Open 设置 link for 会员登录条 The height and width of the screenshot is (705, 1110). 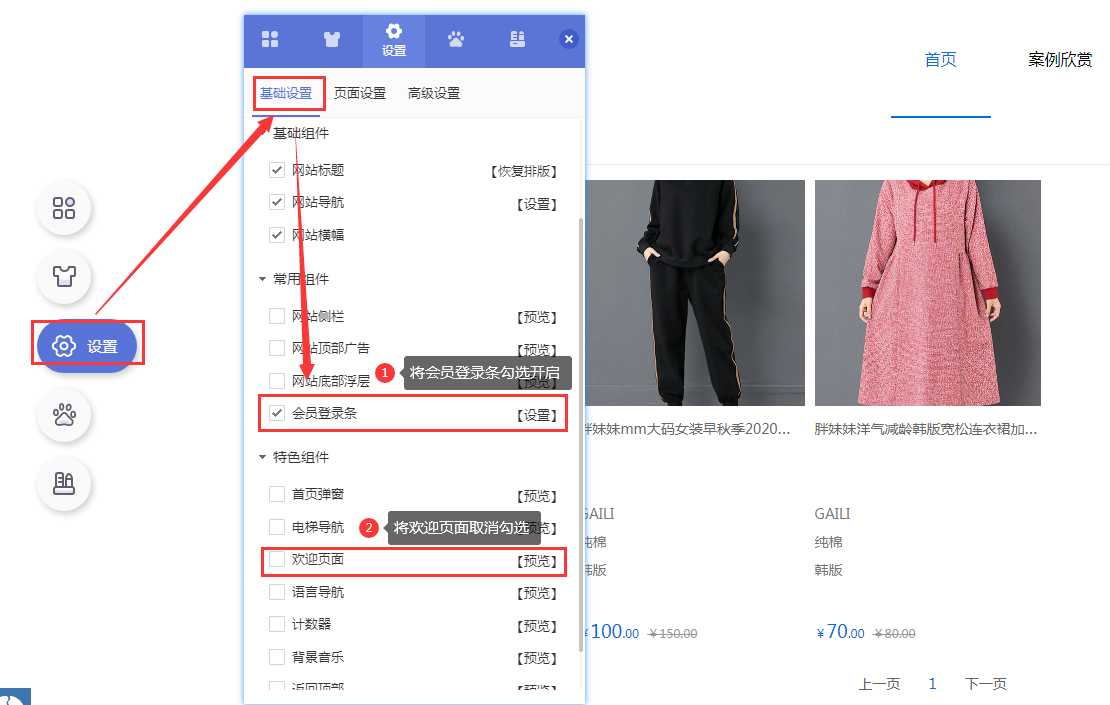pyautogui.click(x=537, y=415)
